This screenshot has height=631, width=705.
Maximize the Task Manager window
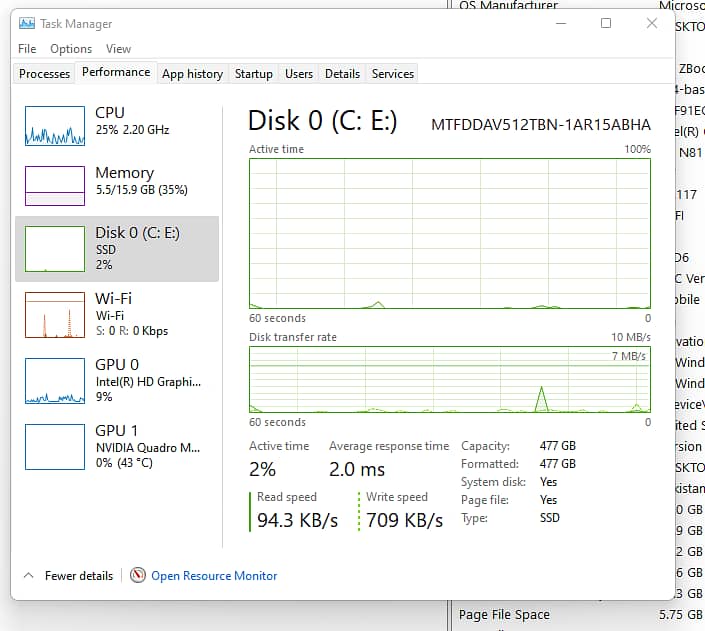pyautogui.click(x=606, y=23)
